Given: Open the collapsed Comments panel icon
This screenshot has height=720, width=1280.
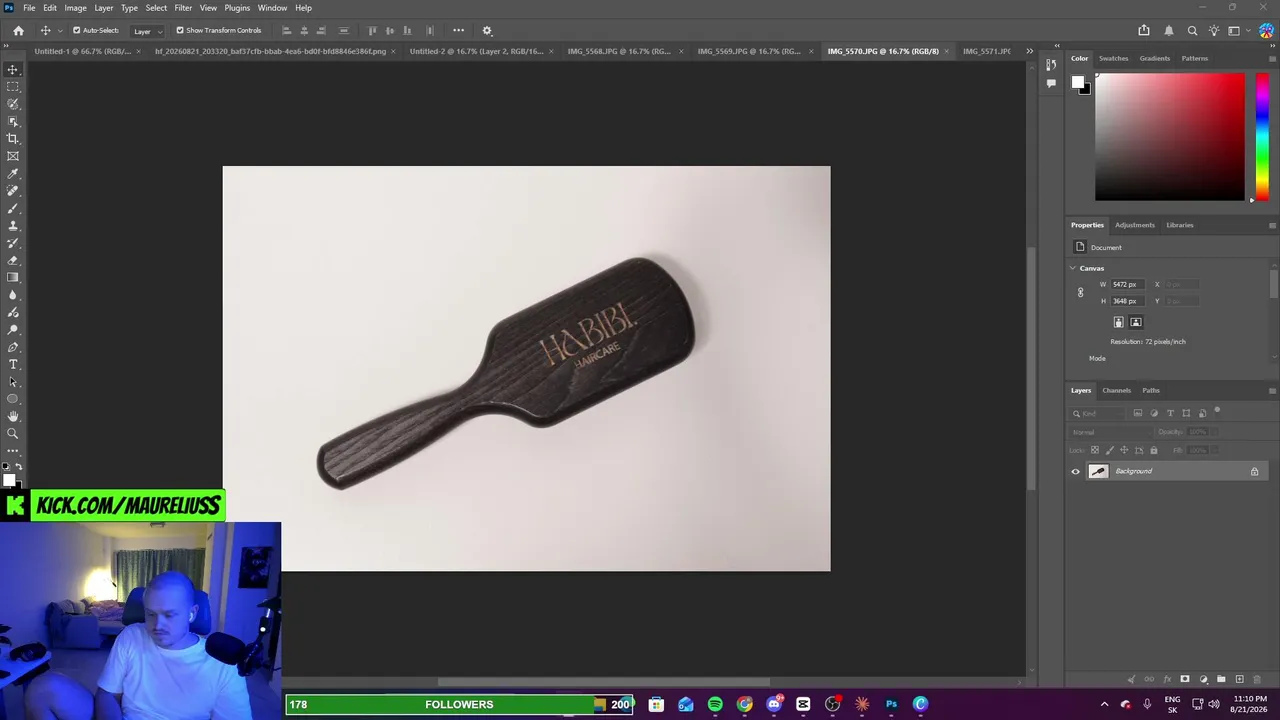Looking at the screenshot, I should coord(1051,83).
